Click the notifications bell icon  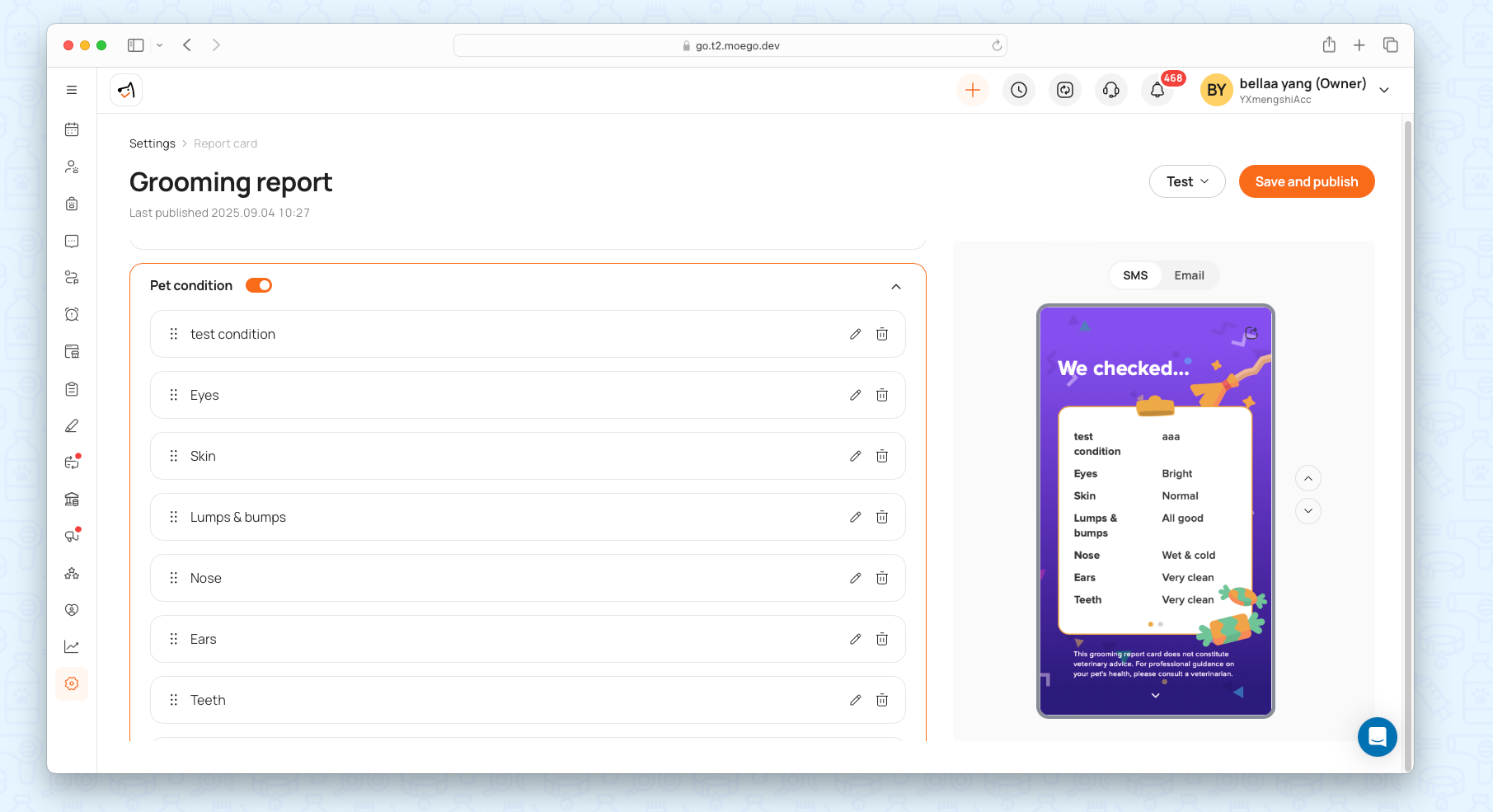[1157, 90]
